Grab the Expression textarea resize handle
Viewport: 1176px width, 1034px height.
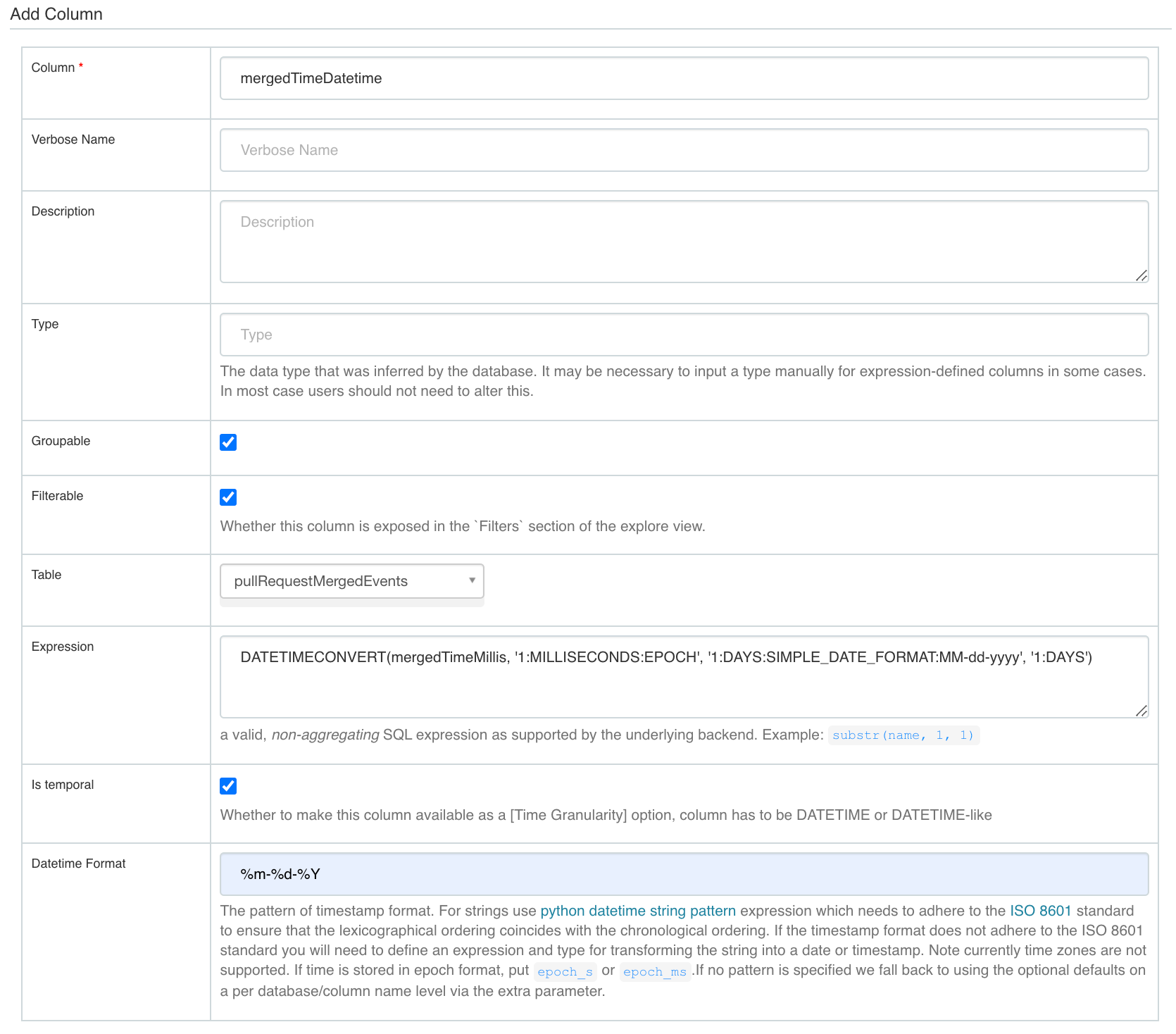1141,711
